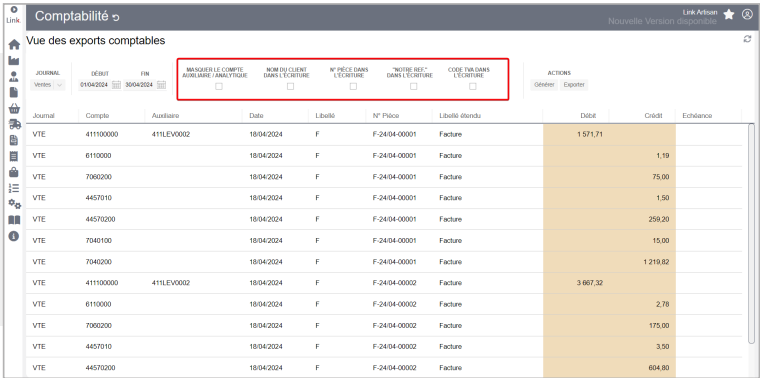
Task: Sort by Date column header
Action: coord(256,116)
